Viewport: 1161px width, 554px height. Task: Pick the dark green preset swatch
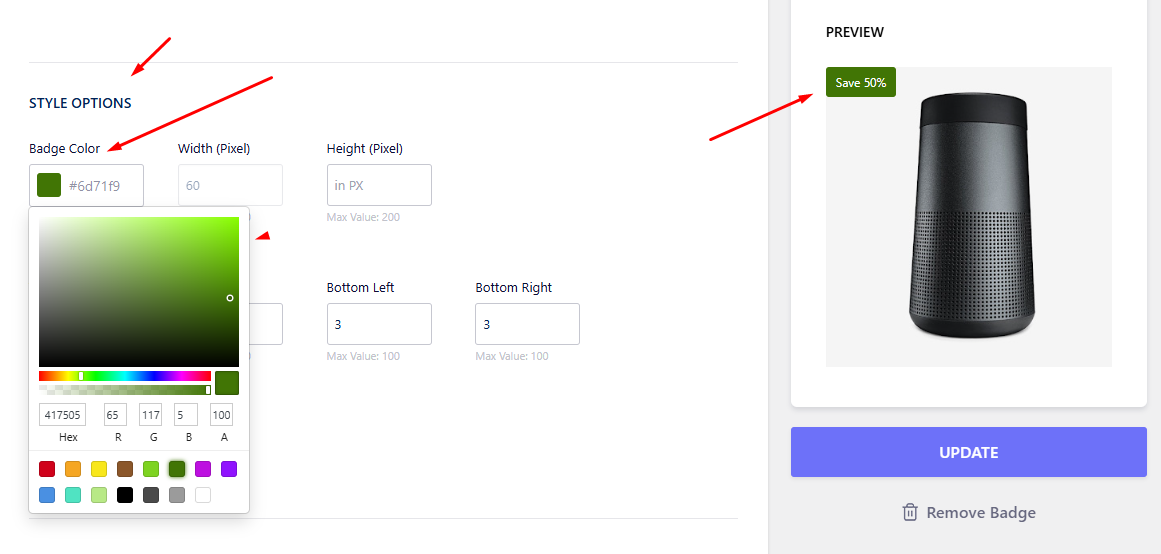176,469
